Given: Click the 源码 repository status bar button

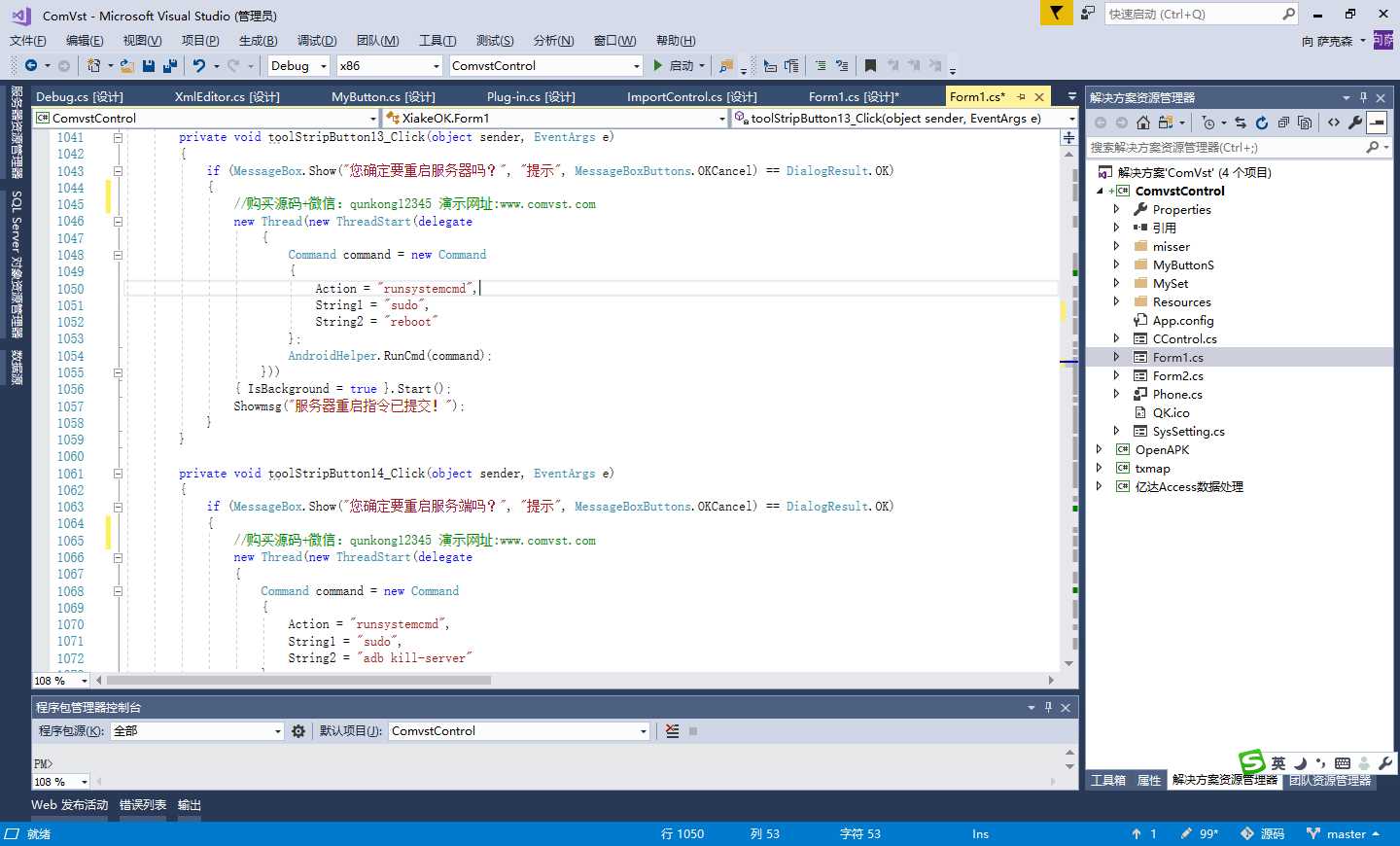Looking at the screenshot, I should (x=1262, y=834).
